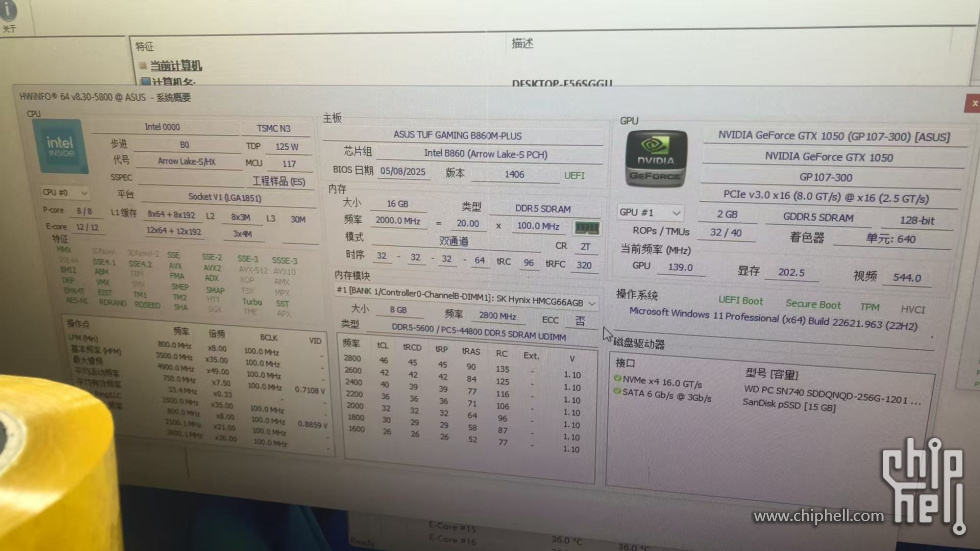Click the UEFI Boot indicator

point(741,300)
